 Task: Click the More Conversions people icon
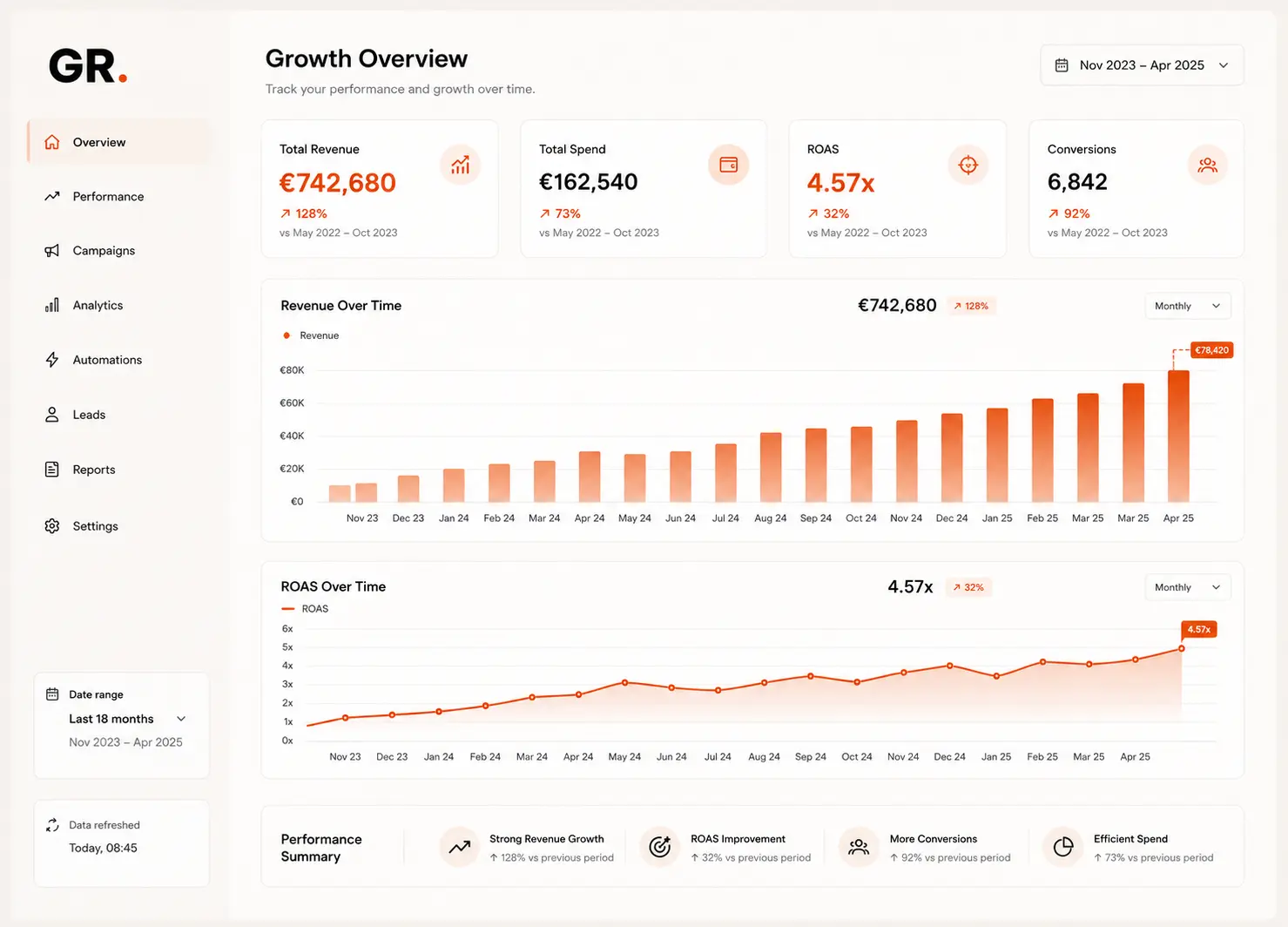pos(859,847)
